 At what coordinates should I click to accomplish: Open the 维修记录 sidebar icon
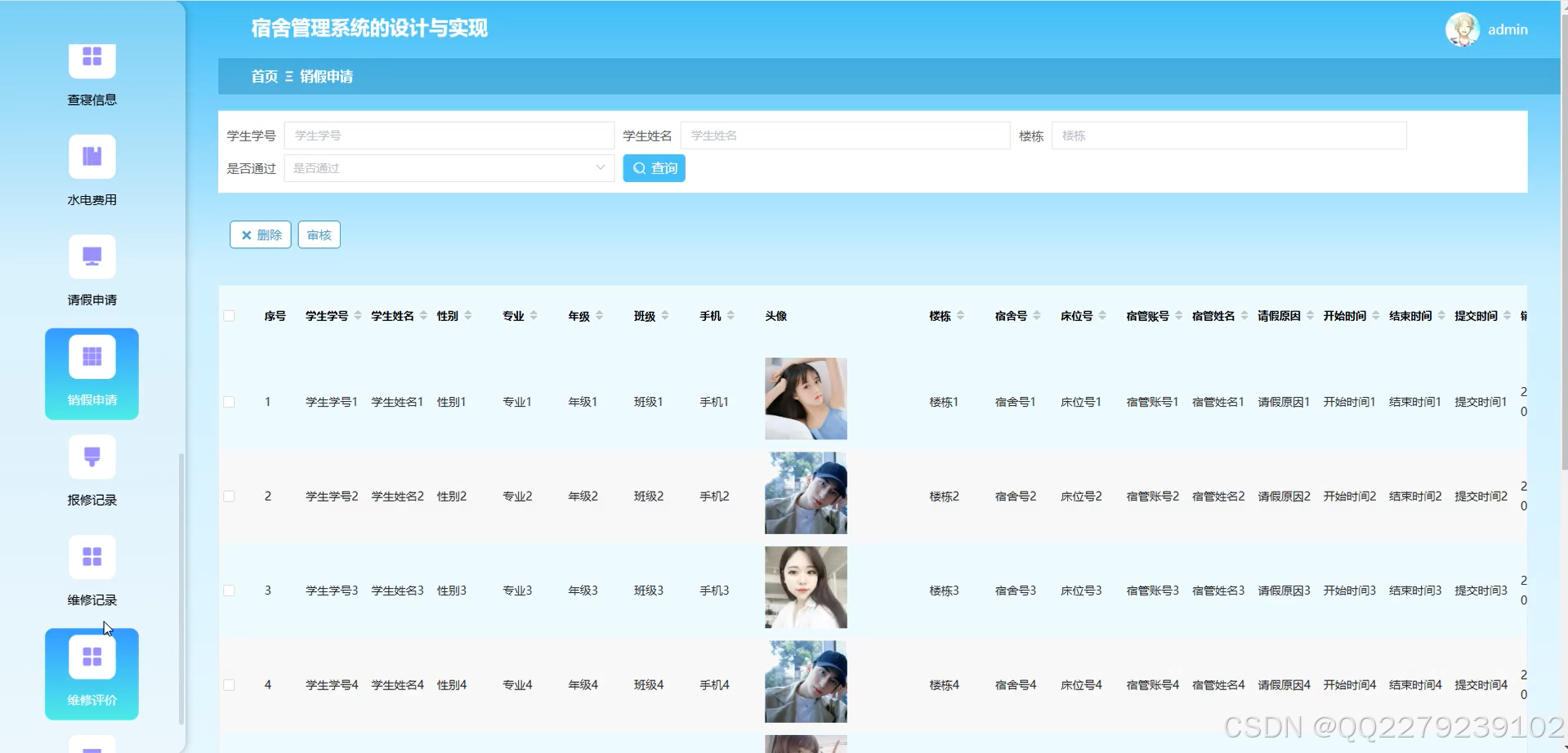tap(92, 557)
